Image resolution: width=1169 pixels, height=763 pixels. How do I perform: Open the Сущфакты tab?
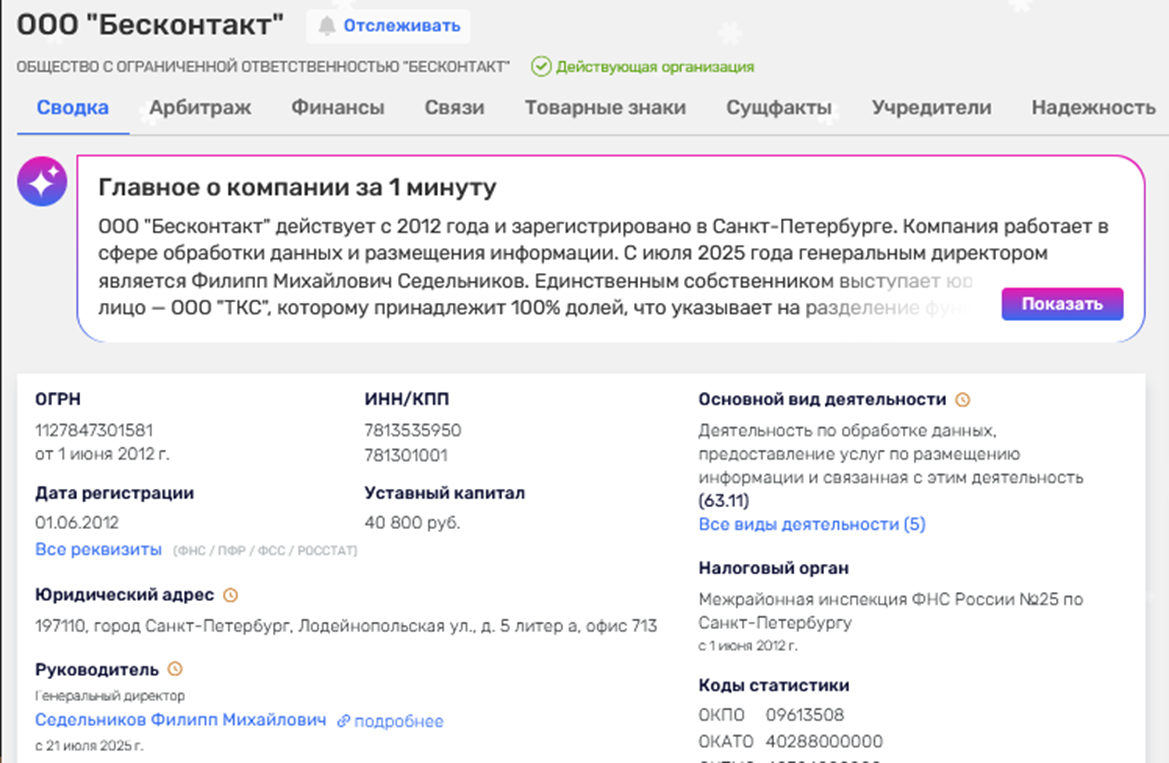[x=779, y=107]
